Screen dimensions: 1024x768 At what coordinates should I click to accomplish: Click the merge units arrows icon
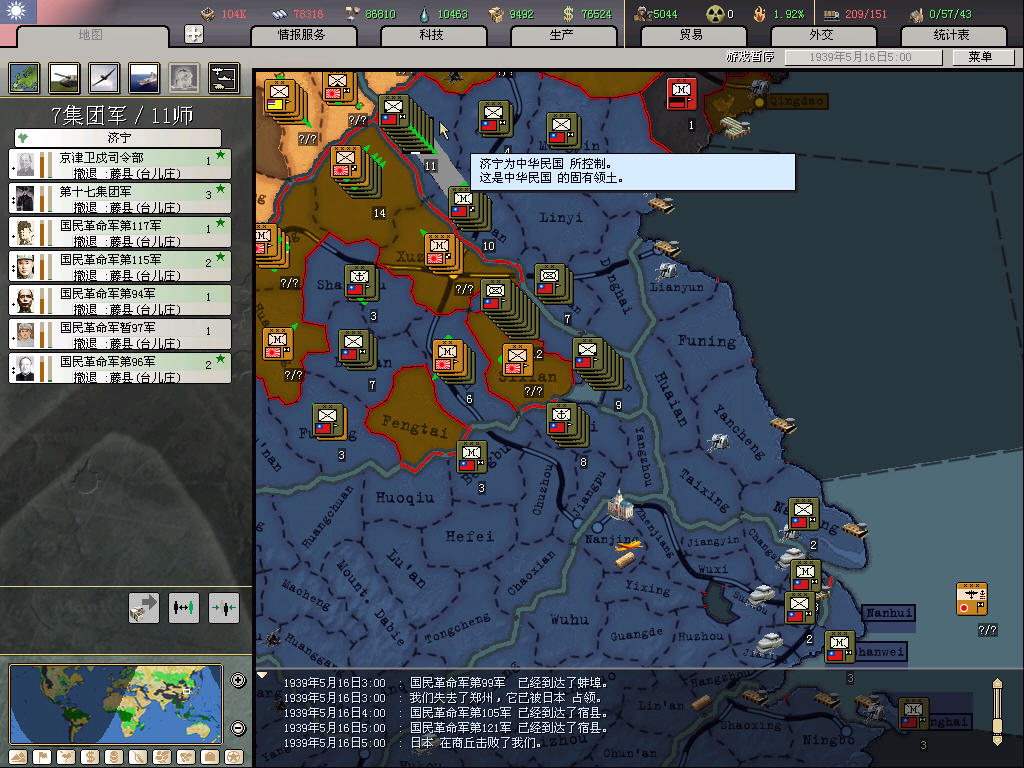(184, 608)
